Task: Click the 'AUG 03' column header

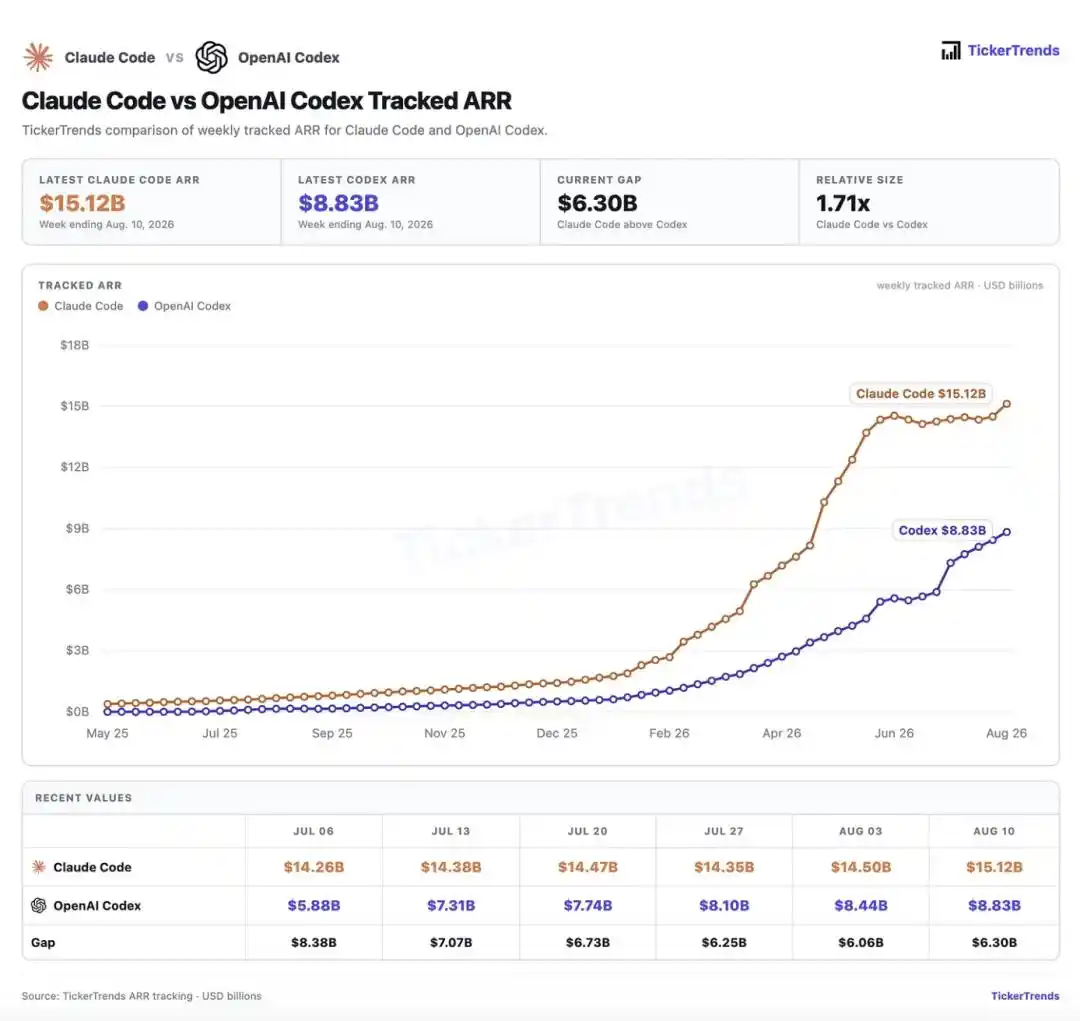Action: (860, 831)
